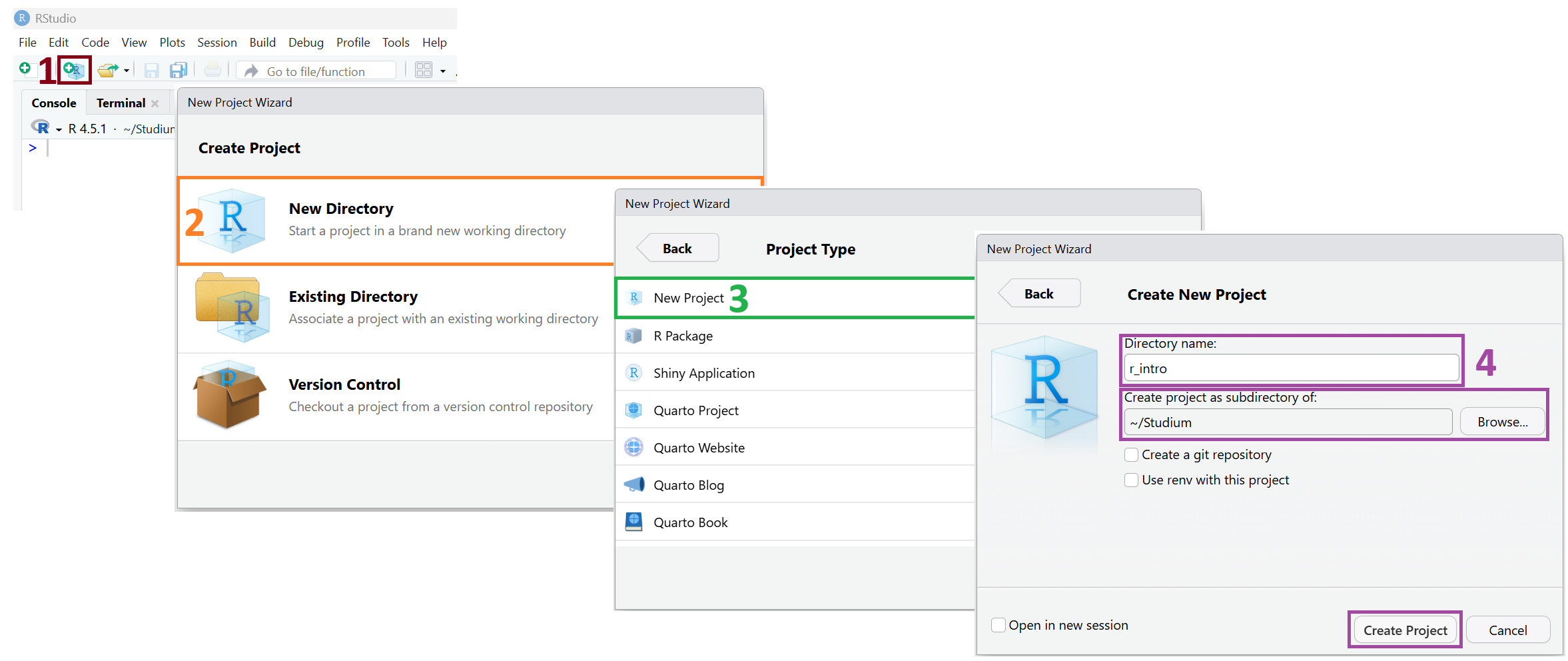Click the RStudio logo in the title bar
This screenshot has width=1568, height=661.
(22, 18)
